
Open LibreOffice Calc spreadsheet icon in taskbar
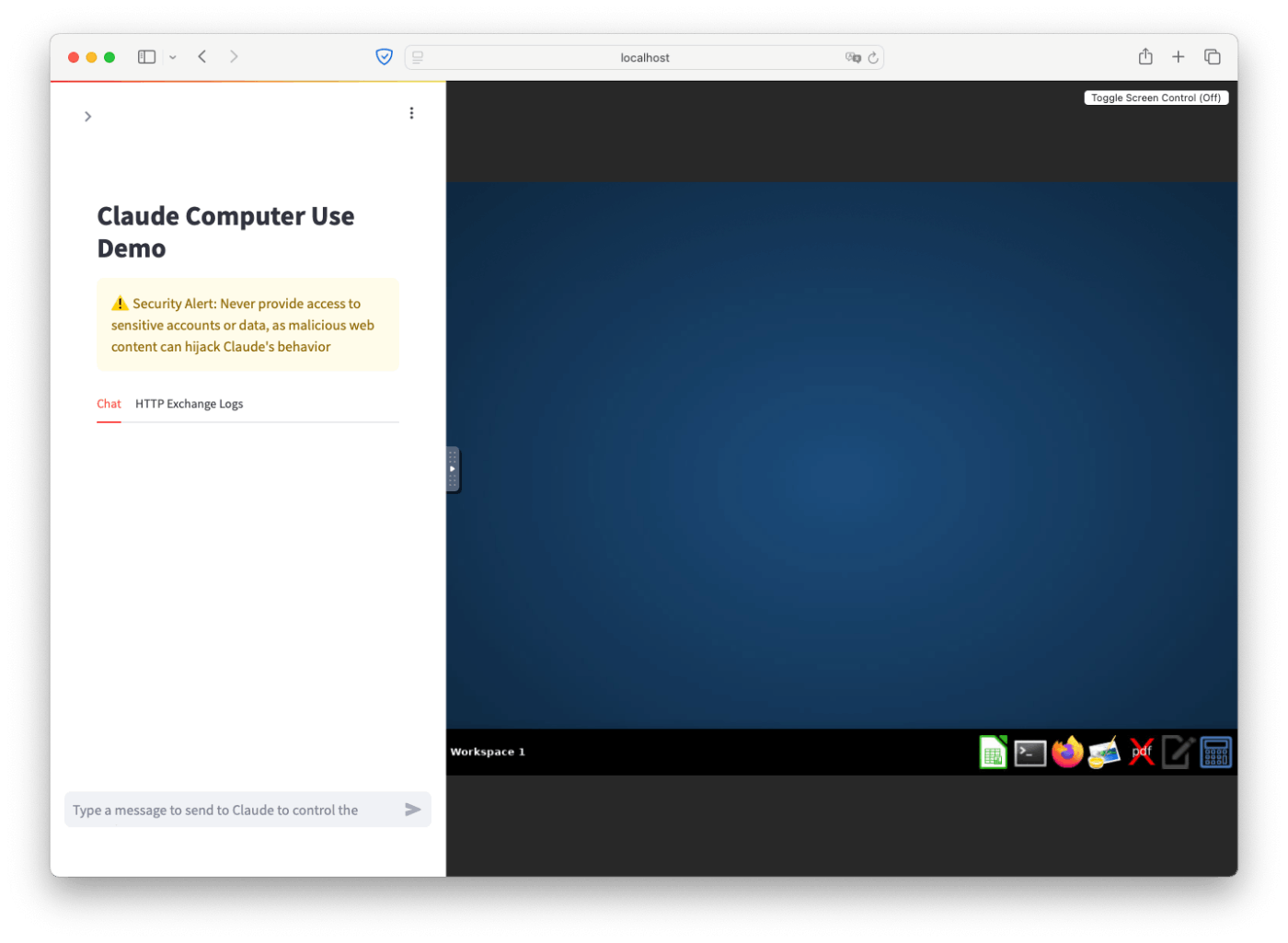click(x=993, y=753)
